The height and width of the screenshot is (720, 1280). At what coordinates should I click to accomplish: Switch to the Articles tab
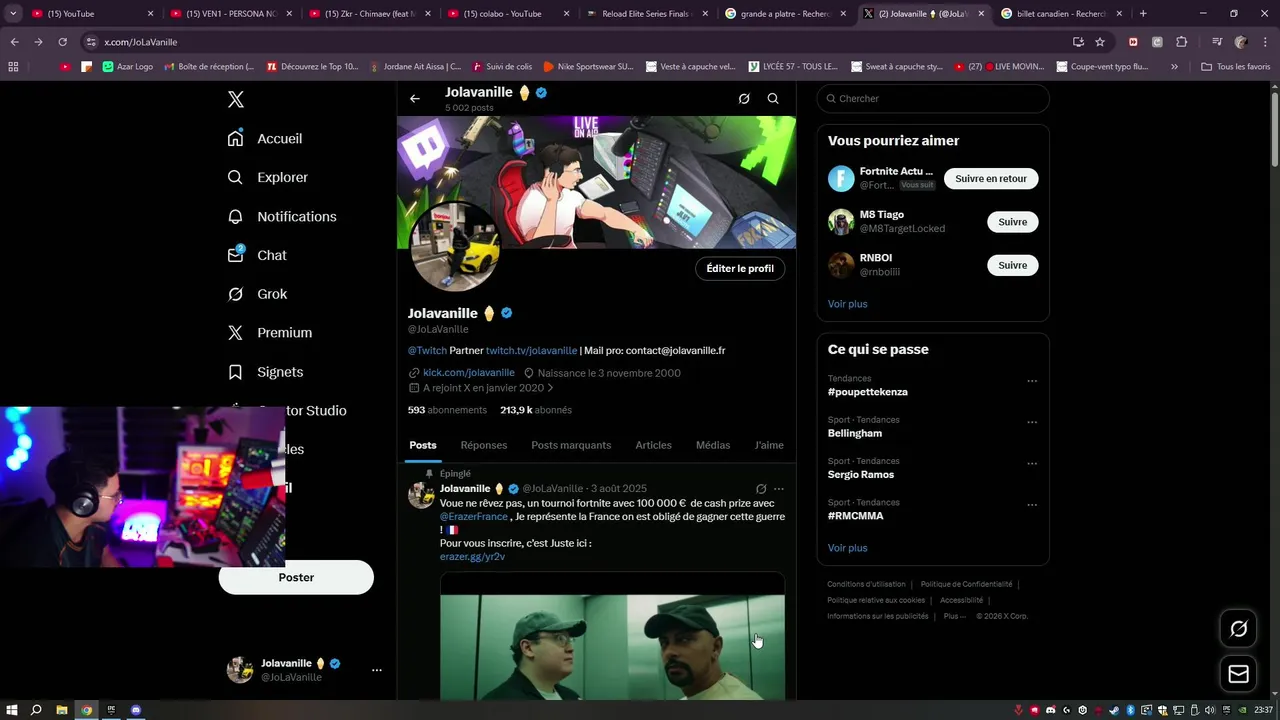tap(653, 445)
